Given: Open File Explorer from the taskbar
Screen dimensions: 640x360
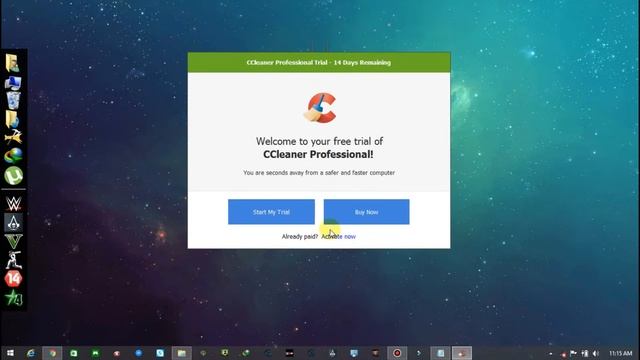Looking at the screenshot, I should click(x=182, y=353).
